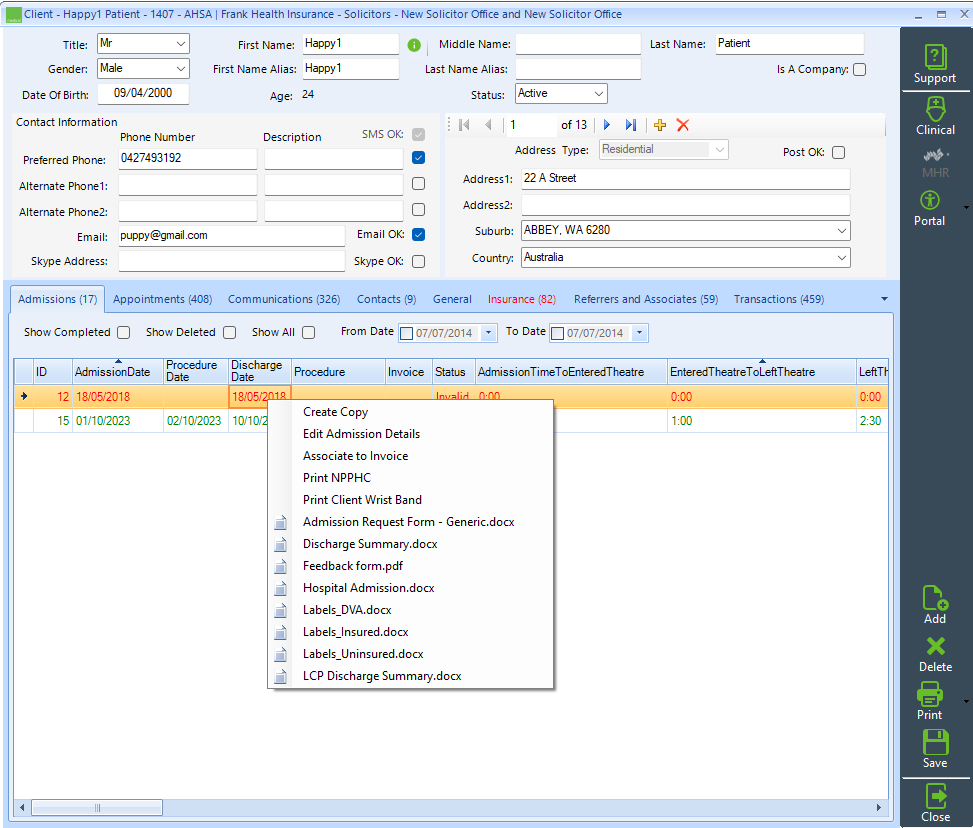The width and height of the screenshot is (973, 828).
Task: Click document icon beside Discharge Summary.docx
Action: coord(280,544)
